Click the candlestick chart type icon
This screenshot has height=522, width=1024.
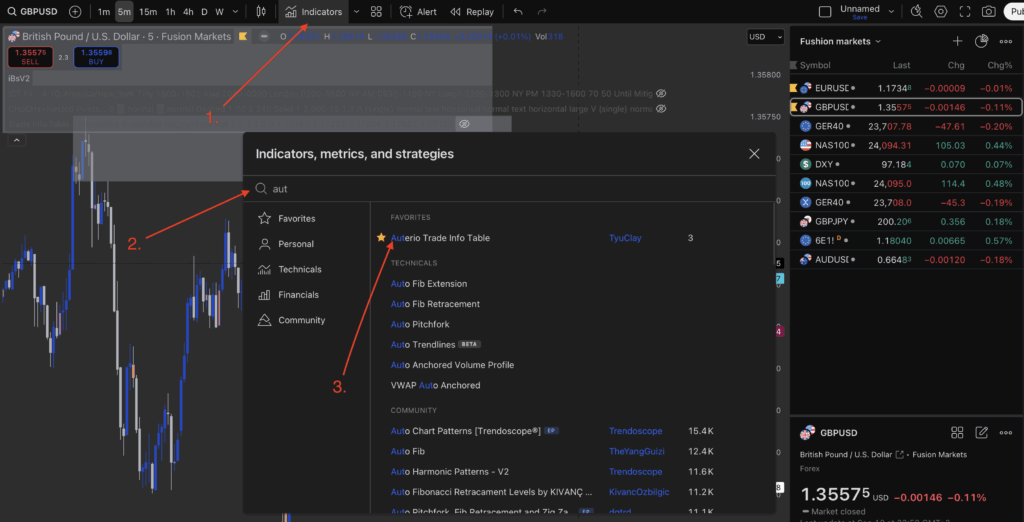[x=261, y=12]
